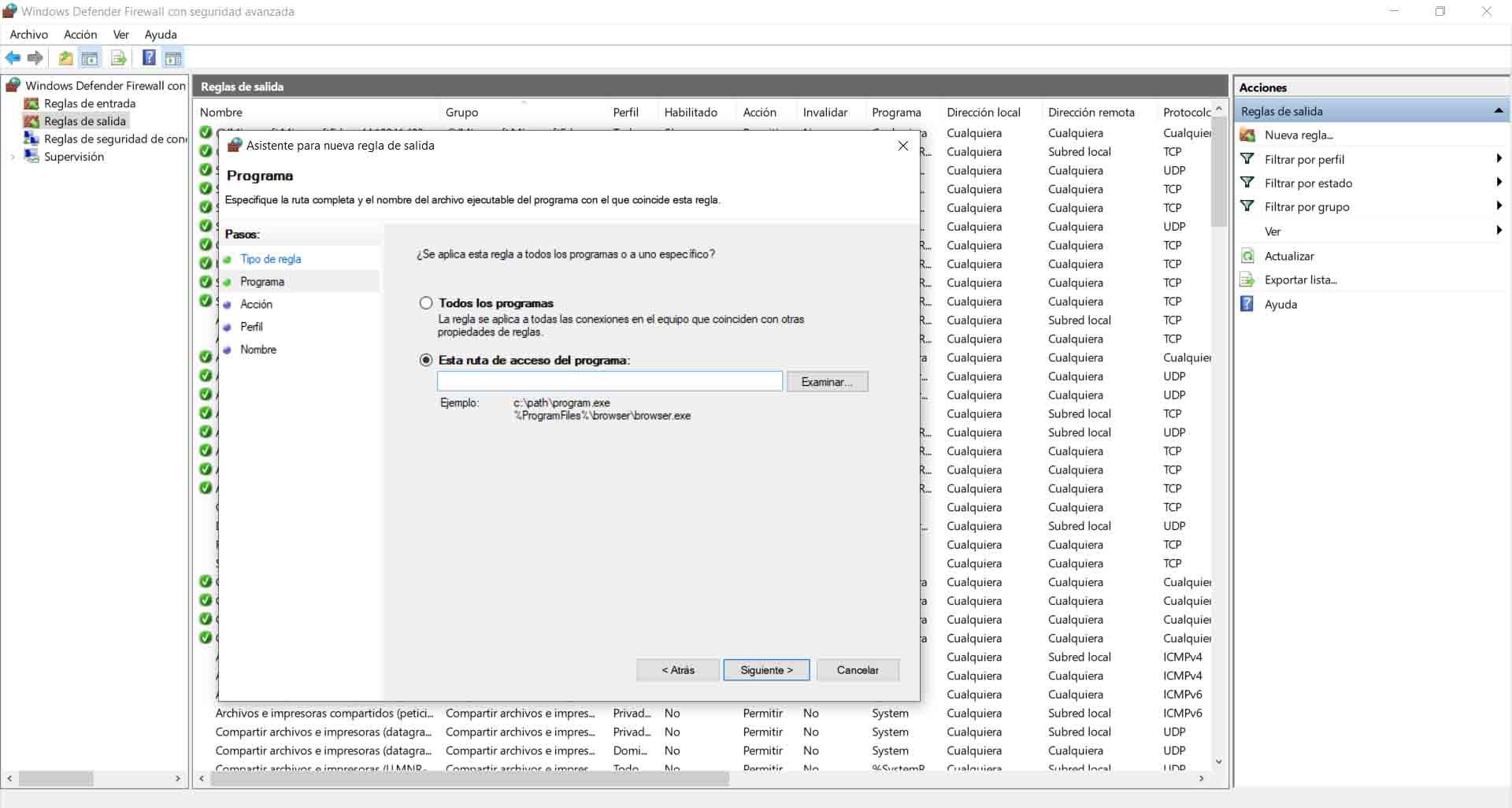
Task: Click the program path text field
Action: tap(610, 381)
